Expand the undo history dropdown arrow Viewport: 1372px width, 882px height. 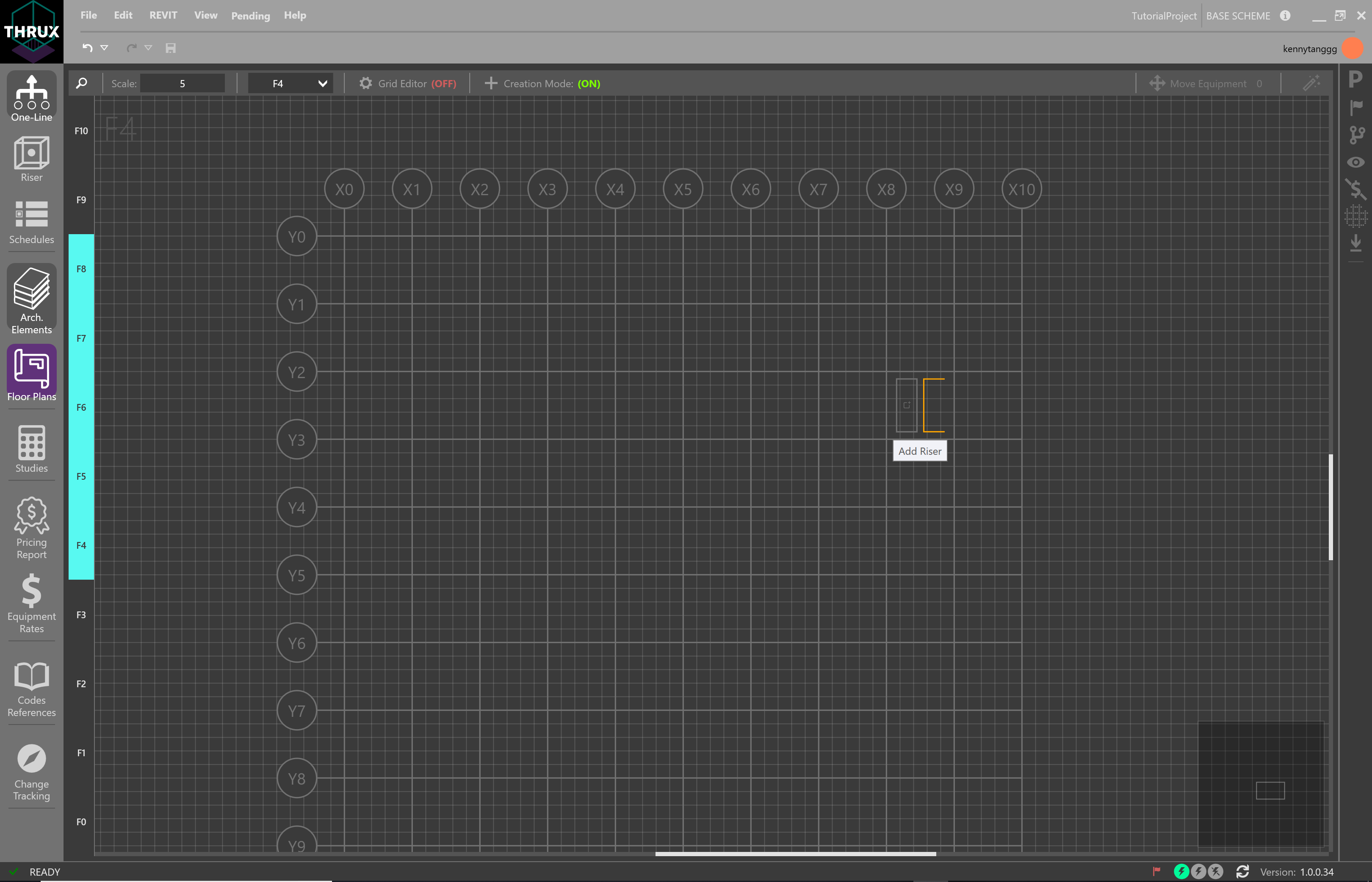(x=104, y=48)
